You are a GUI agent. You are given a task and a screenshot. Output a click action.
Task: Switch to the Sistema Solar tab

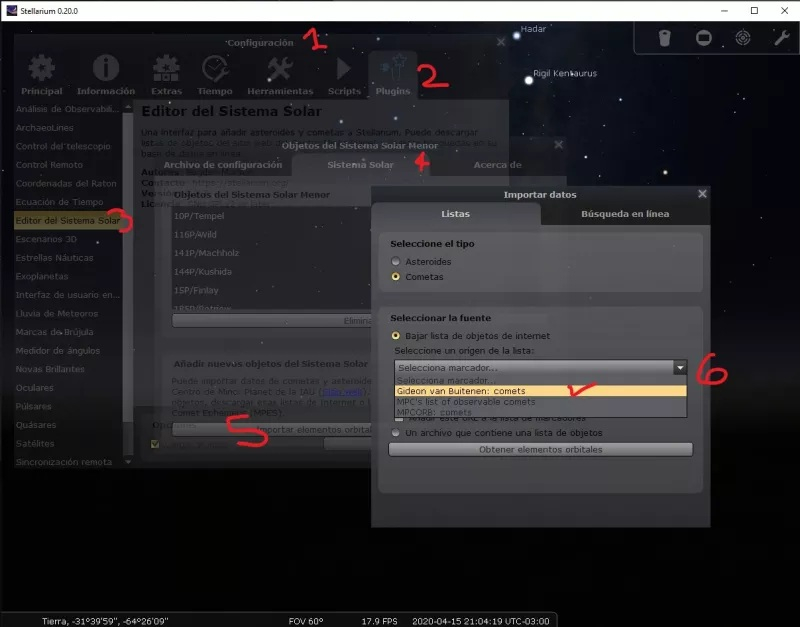pos(360,165)
